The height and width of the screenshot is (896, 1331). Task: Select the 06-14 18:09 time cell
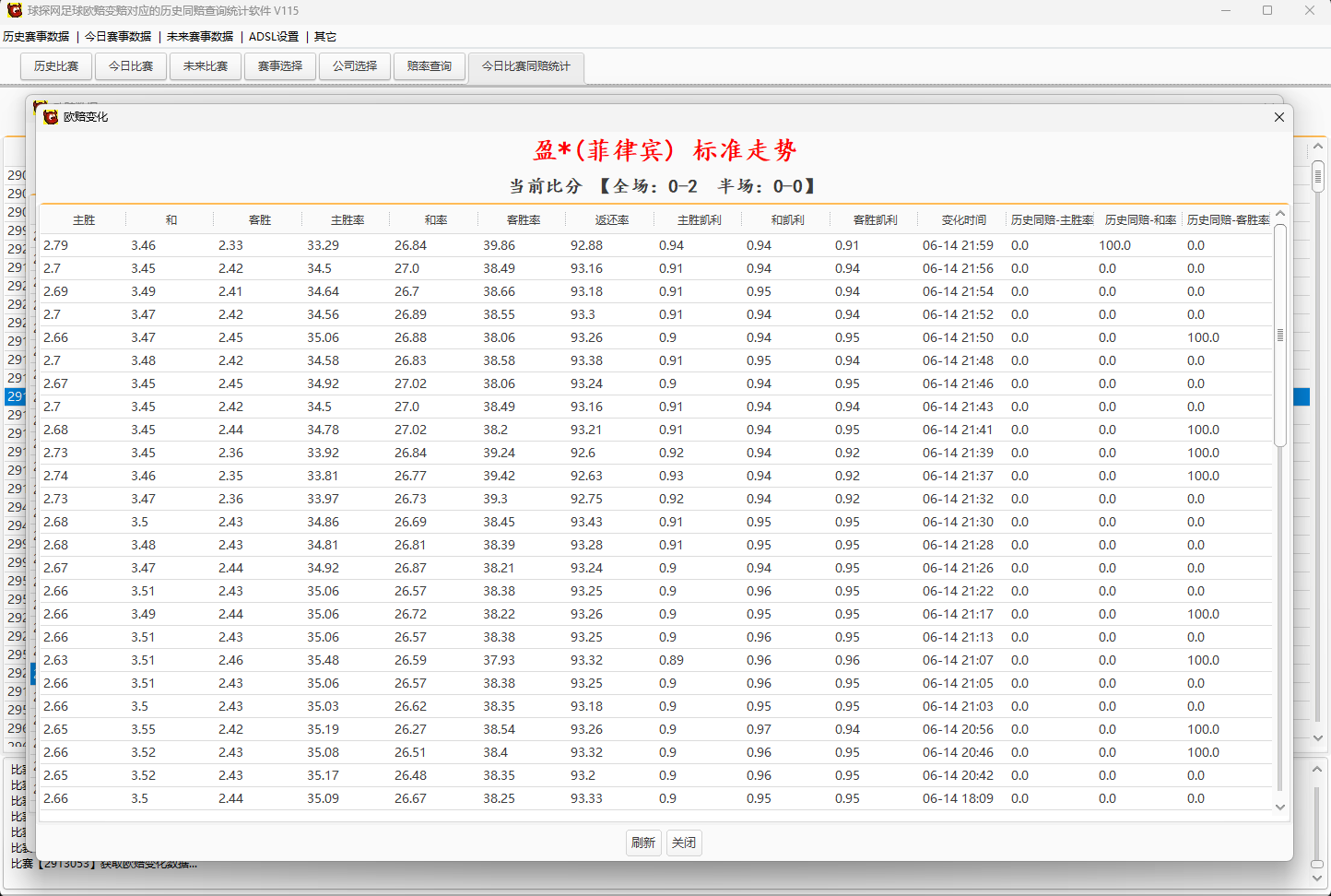point(959,798)
